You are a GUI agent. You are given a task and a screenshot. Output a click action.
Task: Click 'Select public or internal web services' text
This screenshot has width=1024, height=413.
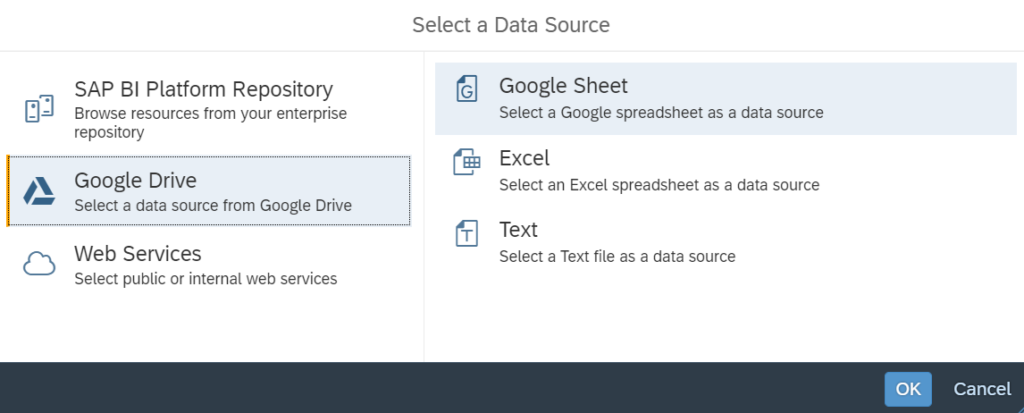coord(206,279)
